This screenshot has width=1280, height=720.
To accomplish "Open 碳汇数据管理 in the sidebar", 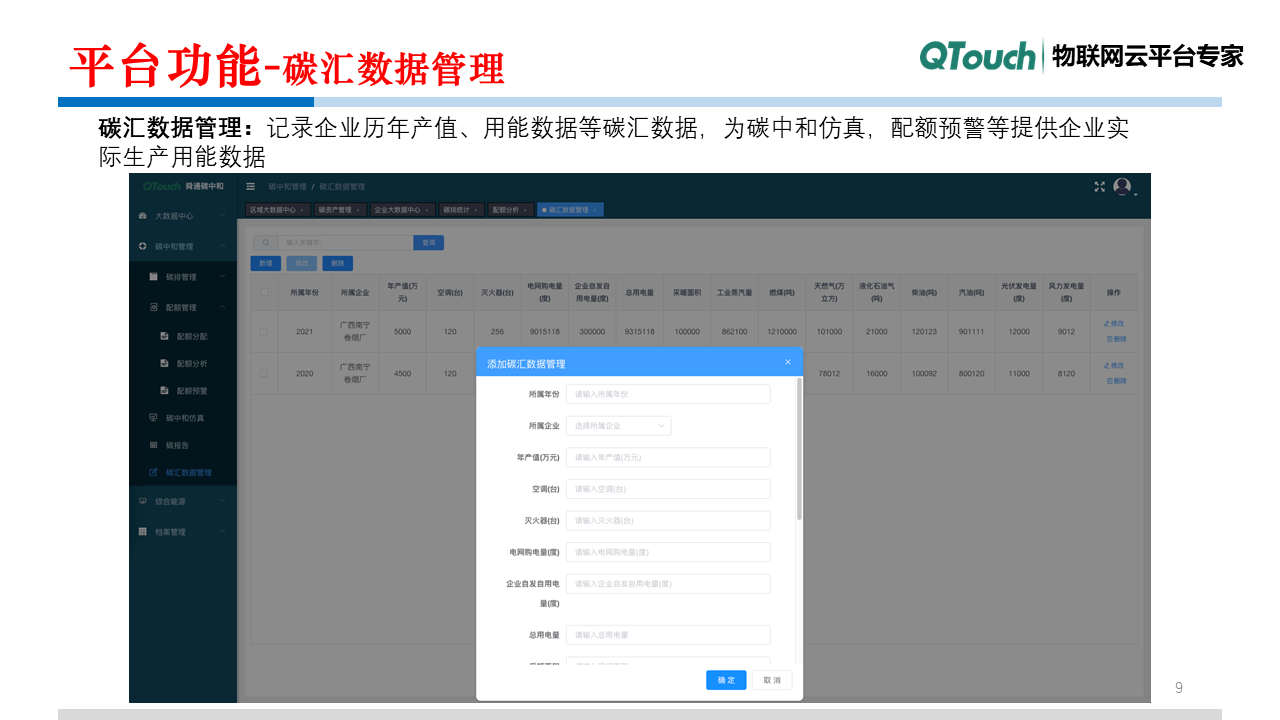I will tap(190, 472).
